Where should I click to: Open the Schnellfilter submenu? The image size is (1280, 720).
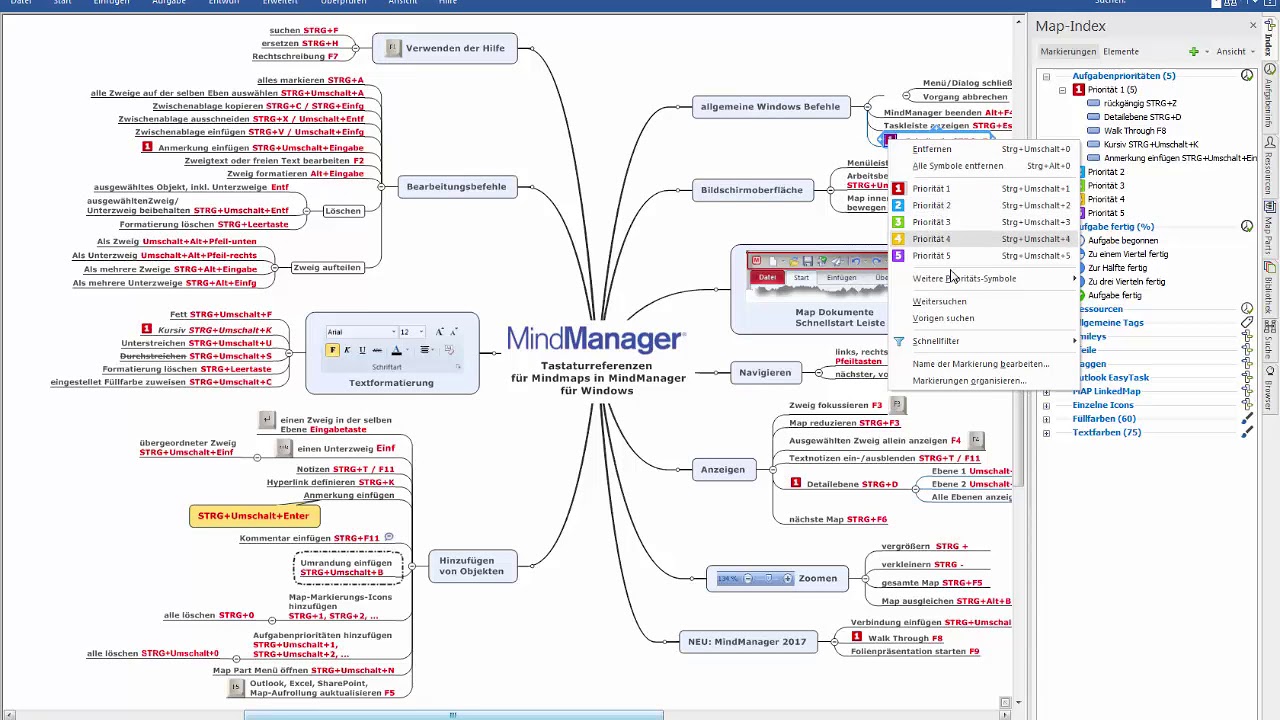(984, 341)
